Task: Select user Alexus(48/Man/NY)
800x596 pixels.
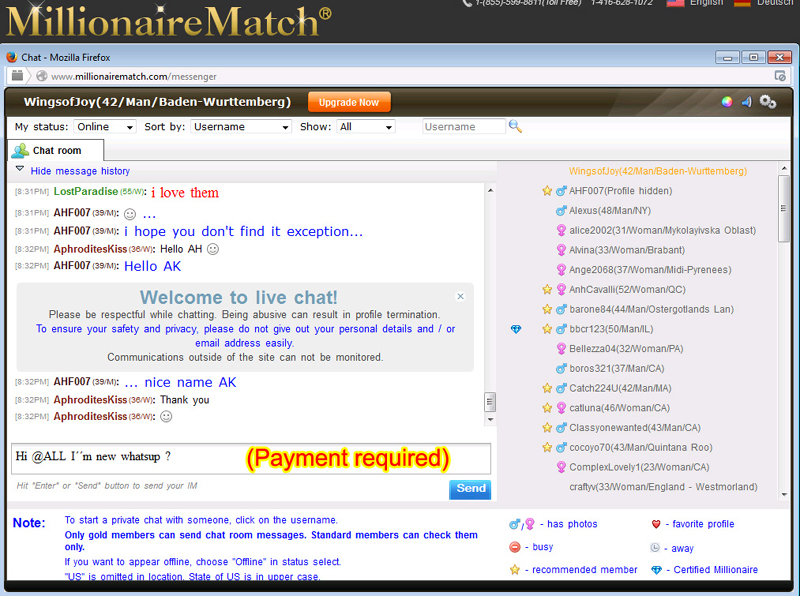Action: click(610, 211)
